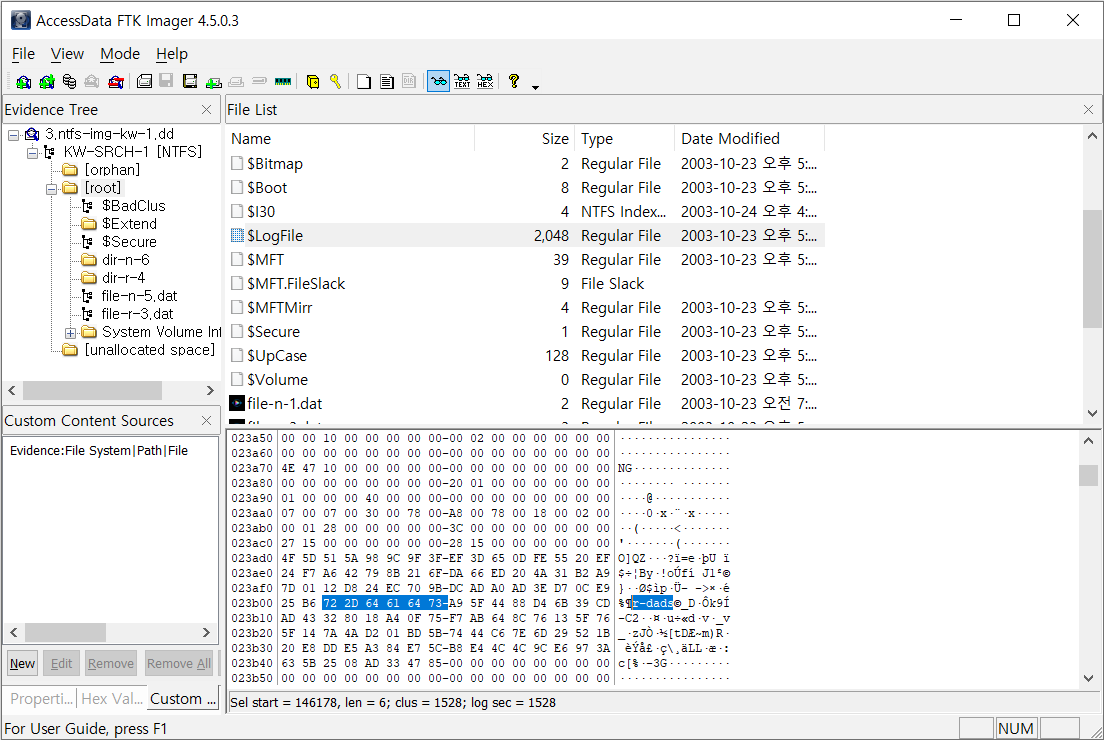Viewport: 1104px width, 740px height.
Task: Open the Image Mounting tool icon
Action: click(x=69, y=82)
